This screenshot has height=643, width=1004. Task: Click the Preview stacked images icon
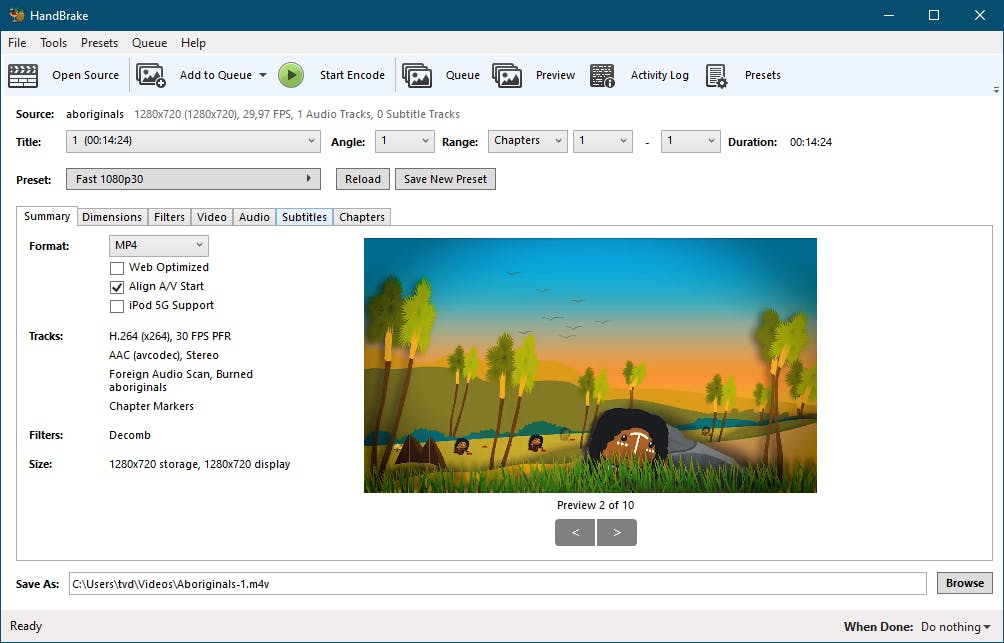coord(507,75)
